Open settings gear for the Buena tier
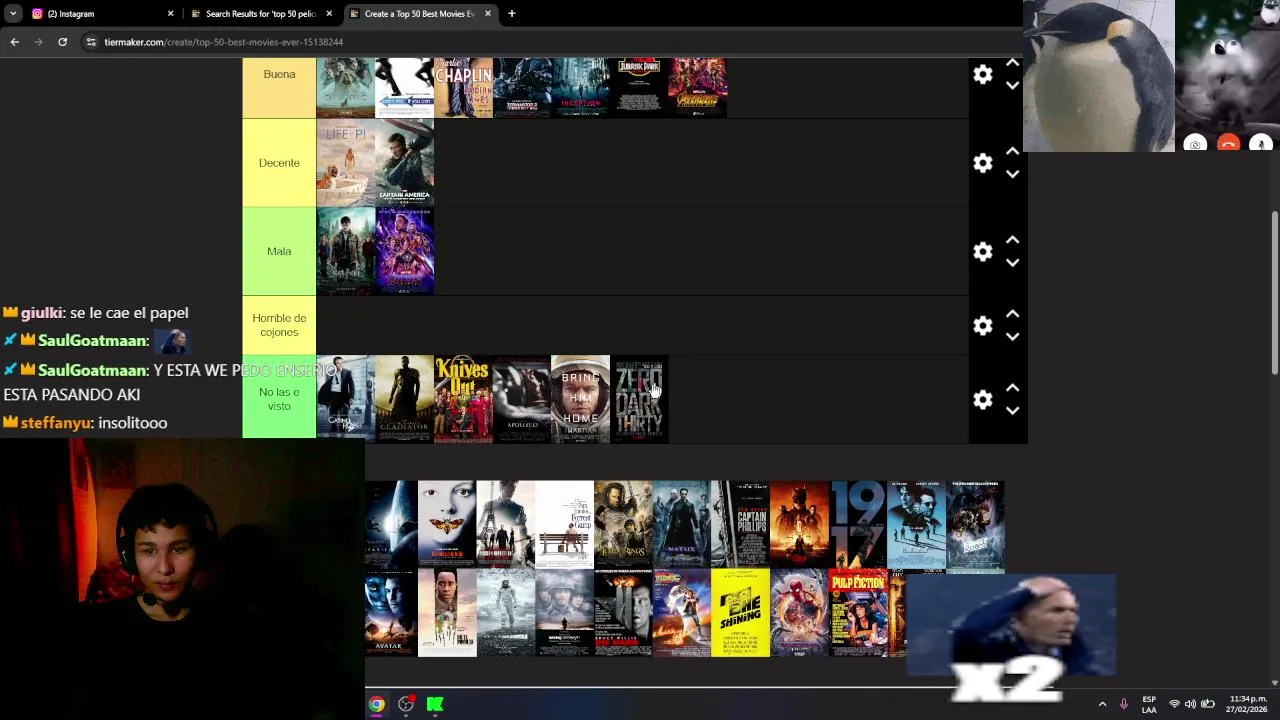Image resolution: width=1280 pixels, height=720 pixels. (x=983, y=75)
